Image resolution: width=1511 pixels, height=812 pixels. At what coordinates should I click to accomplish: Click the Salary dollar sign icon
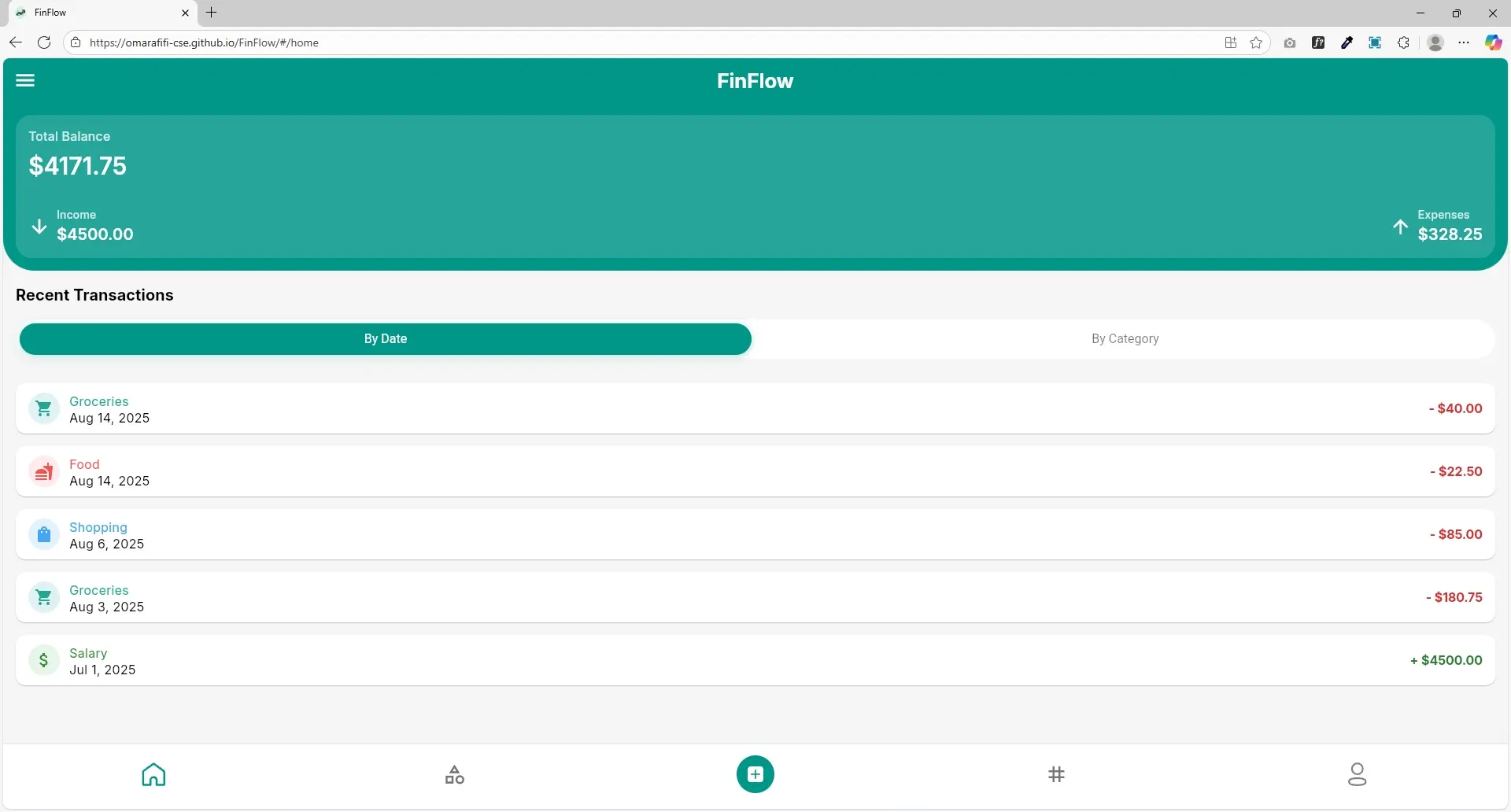coord(44,660)
